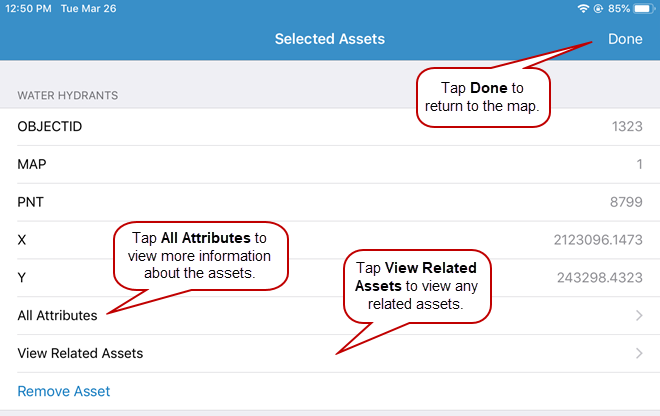This screenshot has height=416, width=660.
Task: Tap the 85% battery percentage text
Action: click(x=618, y=8)
